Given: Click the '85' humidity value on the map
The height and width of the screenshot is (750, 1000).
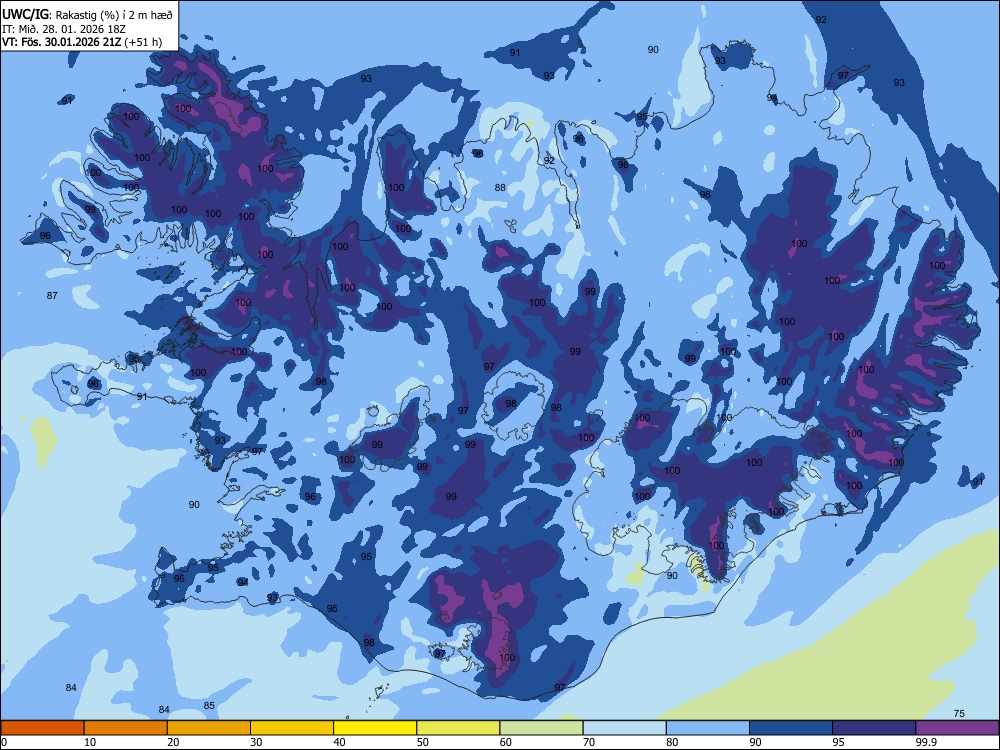Looking at the screenshot, I should tap(209, 705).
